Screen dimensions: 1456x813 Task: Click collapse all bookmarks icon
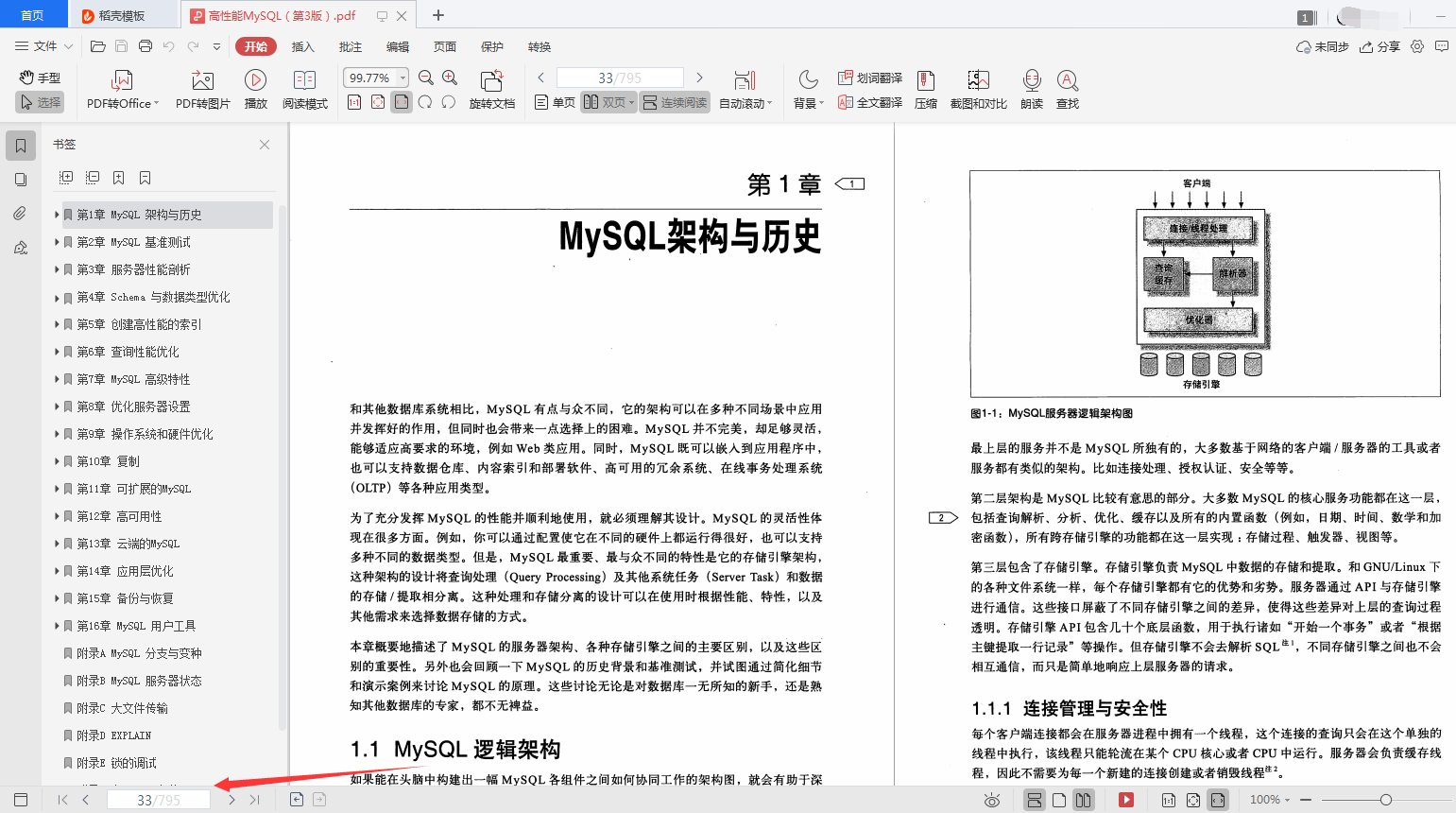pos(93,178)
